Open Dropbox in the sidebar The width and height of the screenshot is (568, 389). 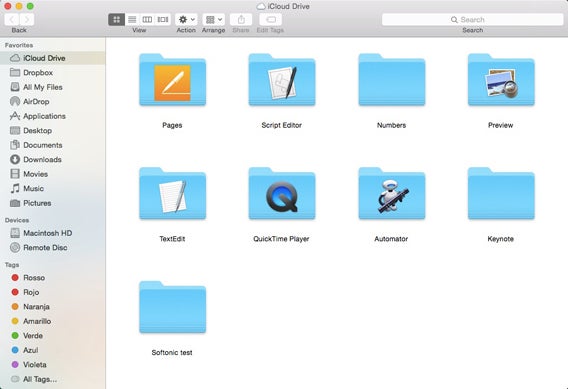(x=53, y=72)
